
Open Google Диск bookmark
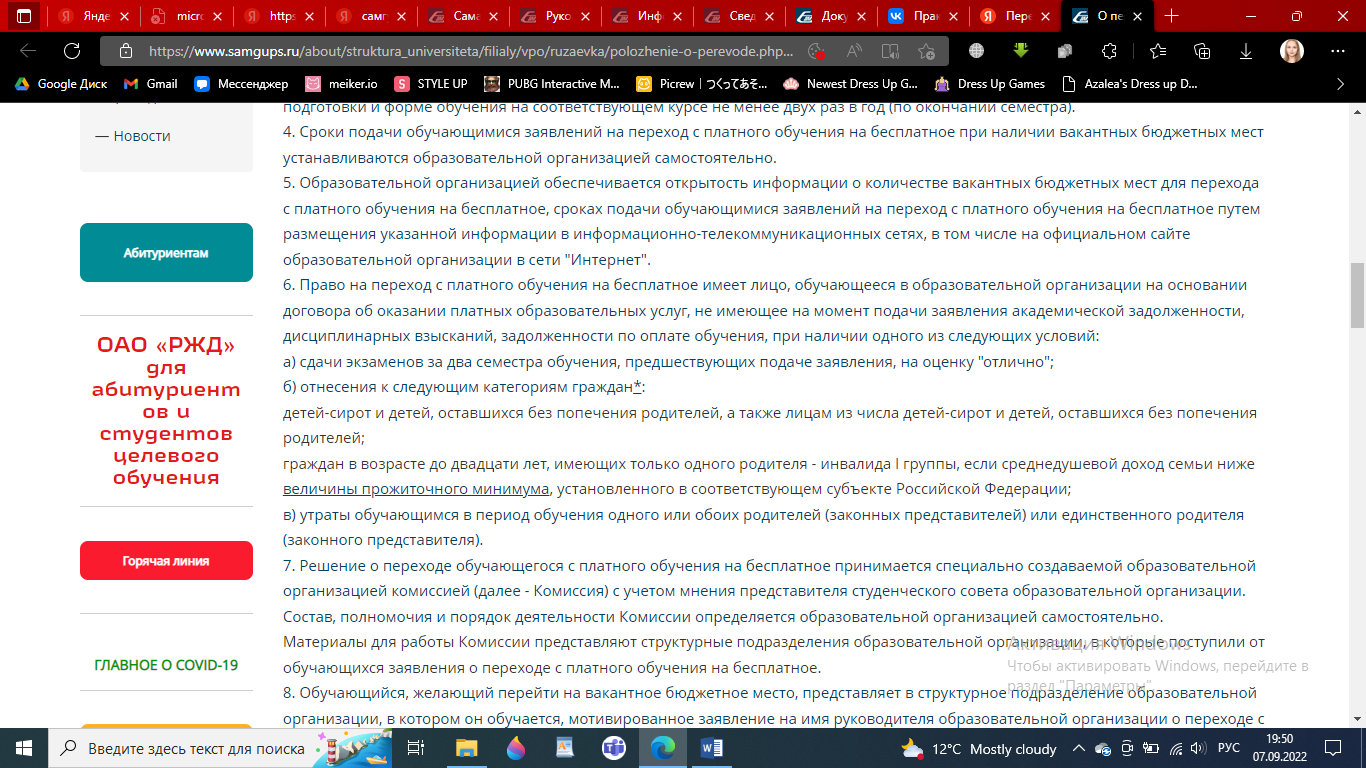tap(62, 84)
